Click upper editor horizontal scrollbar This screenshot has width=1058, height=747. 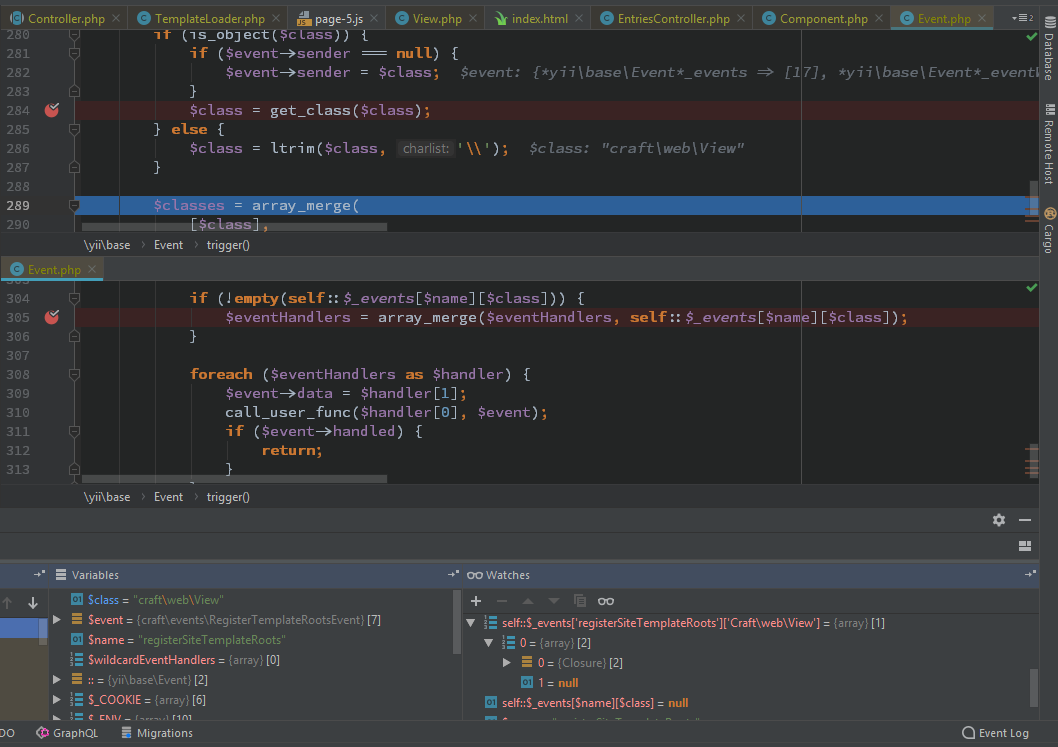click(234, 227)
